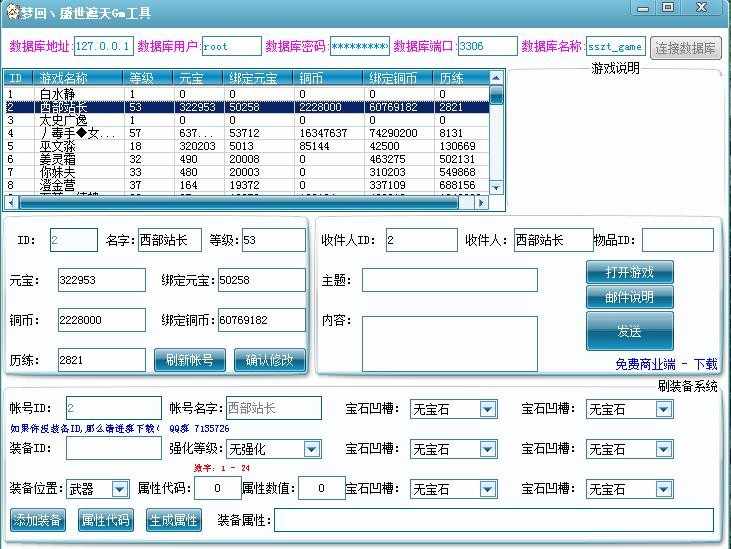Click the empty 物品ID field
Viewport: 731px width, 549px height.
click(x=678, y=240)
